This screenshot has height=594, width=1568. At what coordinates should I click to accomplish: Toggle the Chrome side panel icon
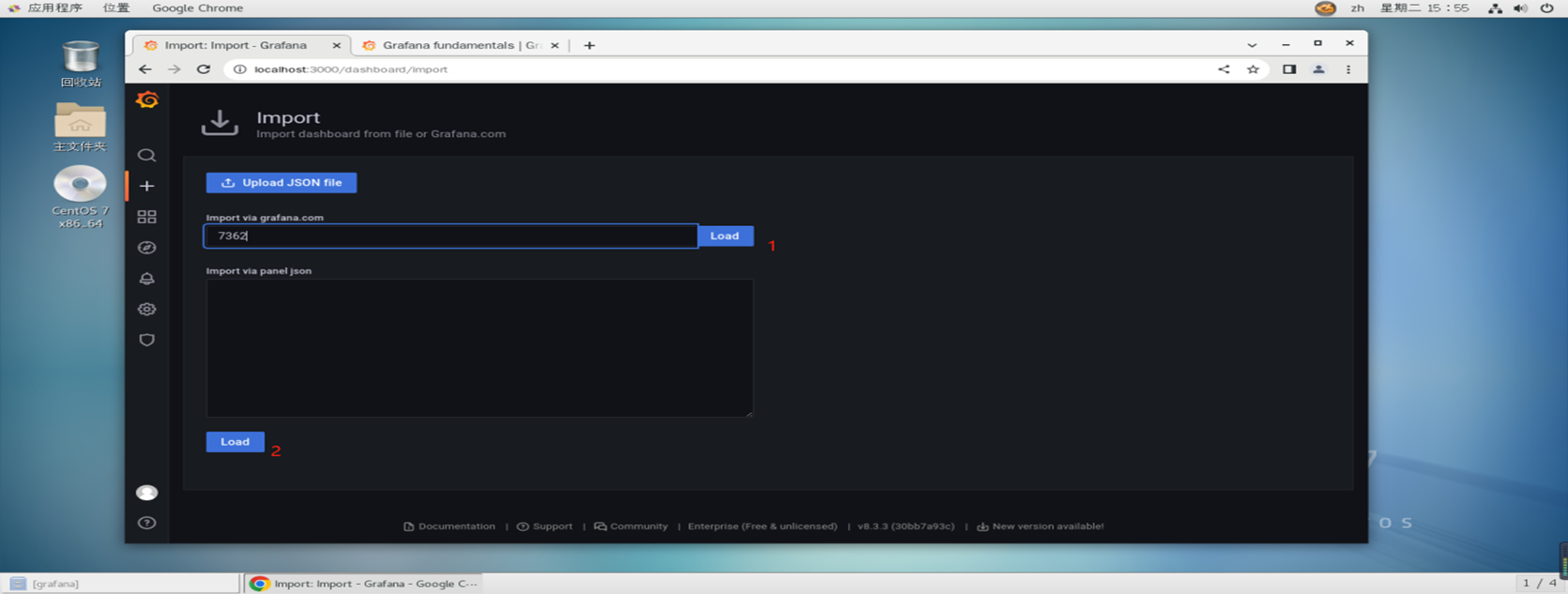1289,69
